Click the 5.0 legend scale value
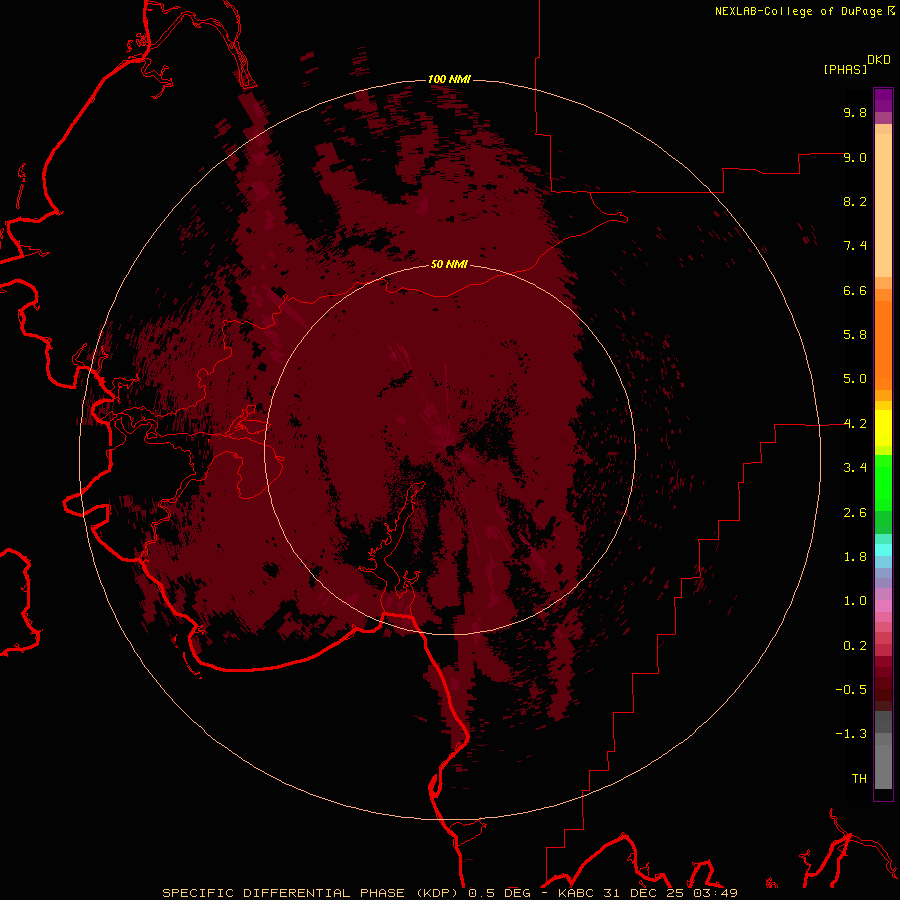Viewport: 900px width, 900px height. click(855, 379)
